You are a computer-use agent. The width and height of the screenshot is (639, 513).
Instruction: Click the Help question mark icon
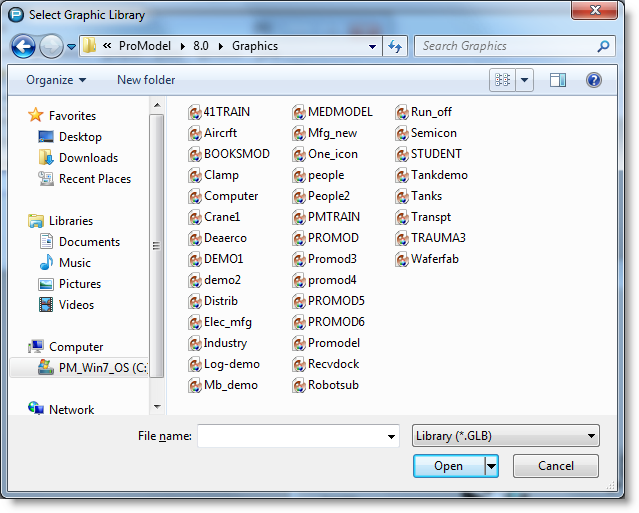(593, 80)
